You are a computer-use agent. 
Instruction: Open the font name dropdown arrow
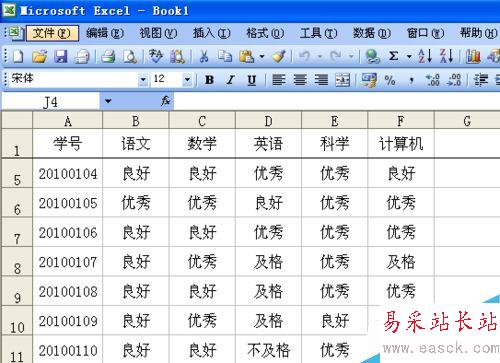pos(143,80)
